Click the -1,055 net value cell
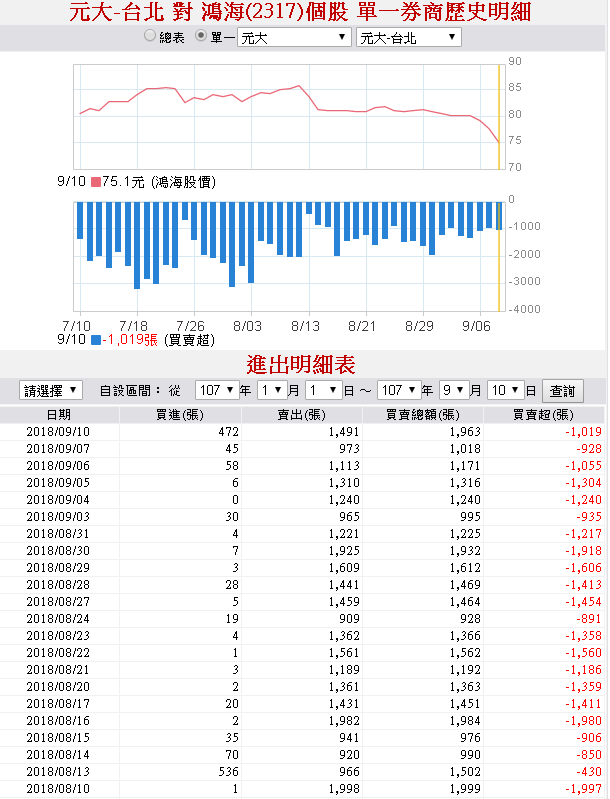Screen dimensions: 610x799 click(584, 466)
